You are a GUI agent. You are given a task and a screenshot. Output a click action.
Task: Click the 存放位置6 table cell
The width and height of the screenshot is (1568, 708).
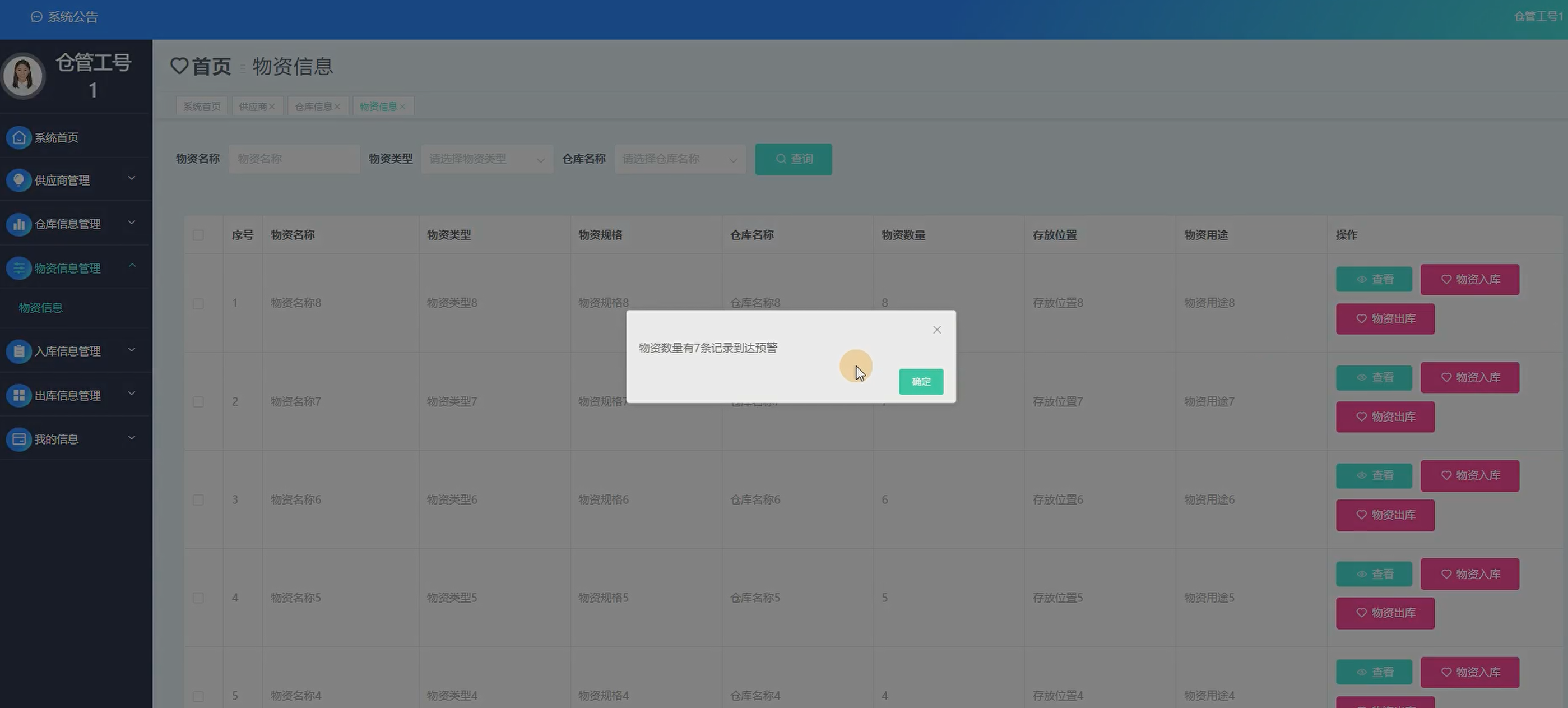(1058, 500)
